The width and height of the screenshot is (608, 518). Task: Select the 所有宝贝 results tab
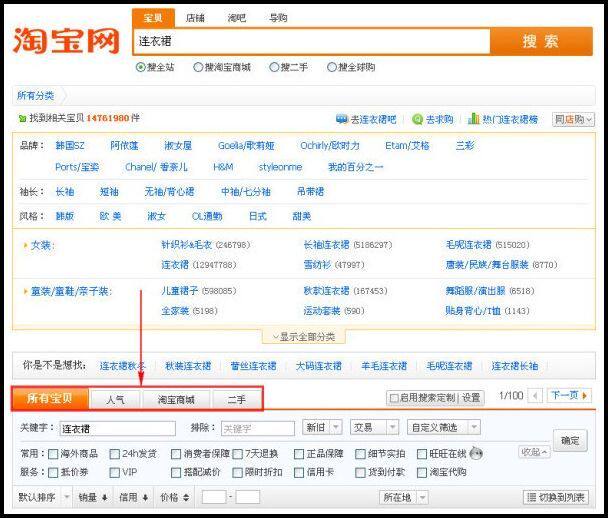(50, 399)
